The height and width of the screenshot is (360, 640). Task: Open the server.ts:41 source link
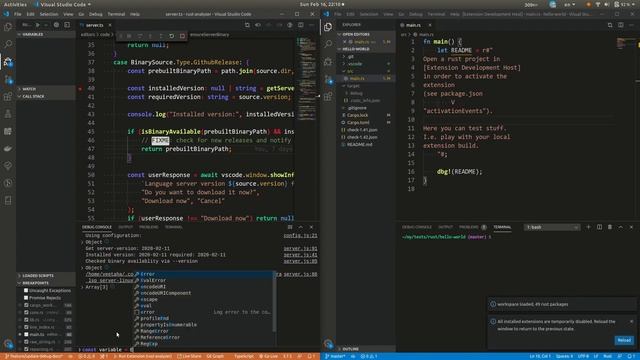tap(300, 255)
